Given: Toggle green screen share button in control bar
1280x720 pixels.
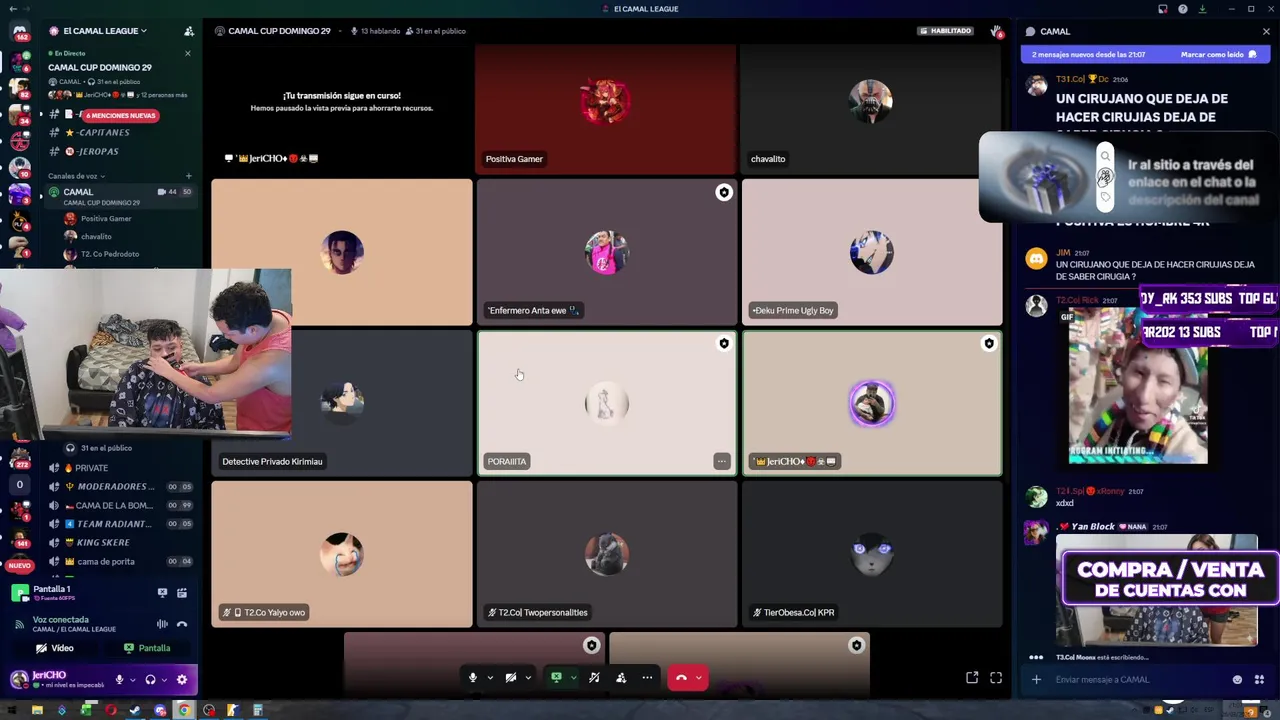Looking at the screenshot, I should (556, 678).
